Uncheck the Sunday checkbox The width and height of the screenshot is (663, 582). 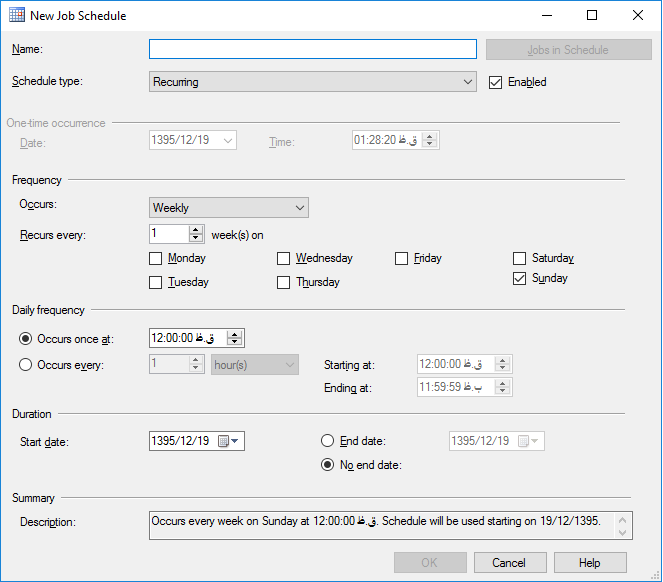[x=520, y=279]
